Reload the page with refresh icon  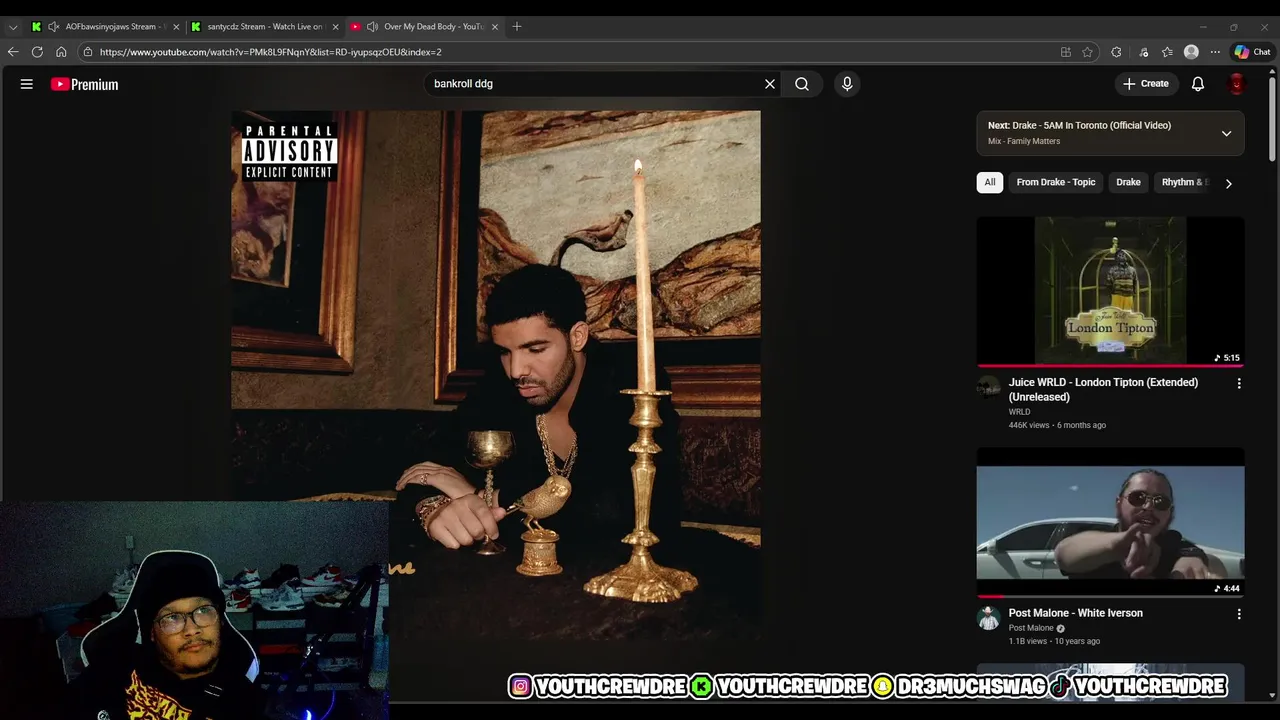(37, 52)
